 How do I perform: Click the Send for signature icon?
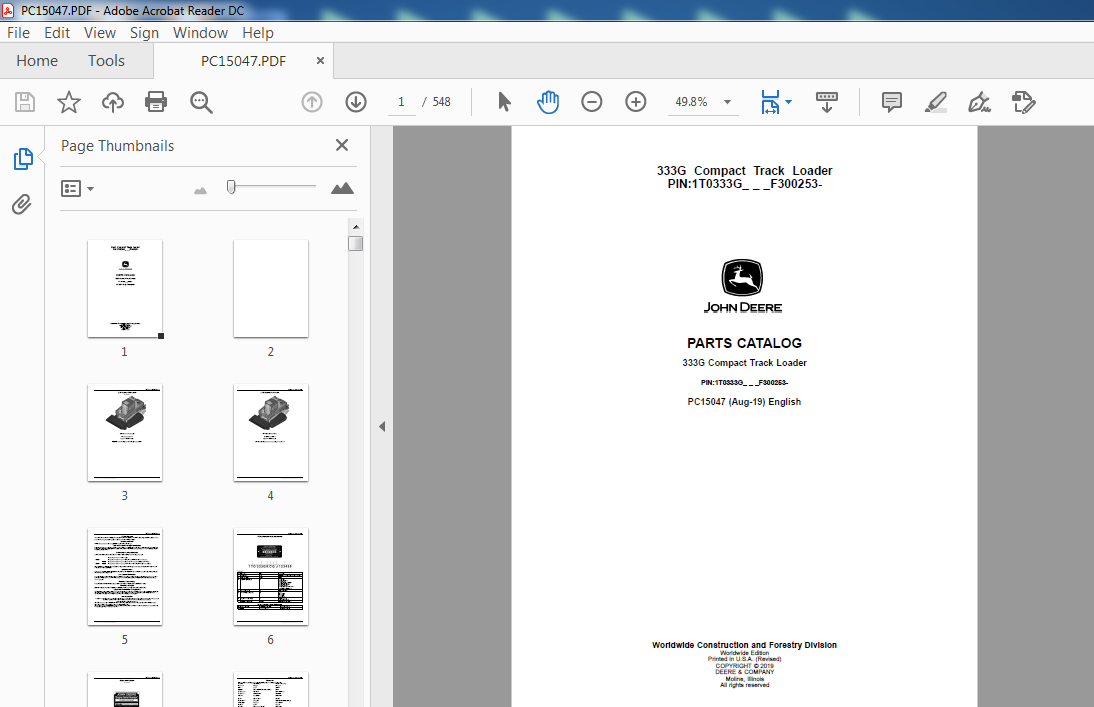tap(1024, 102)
